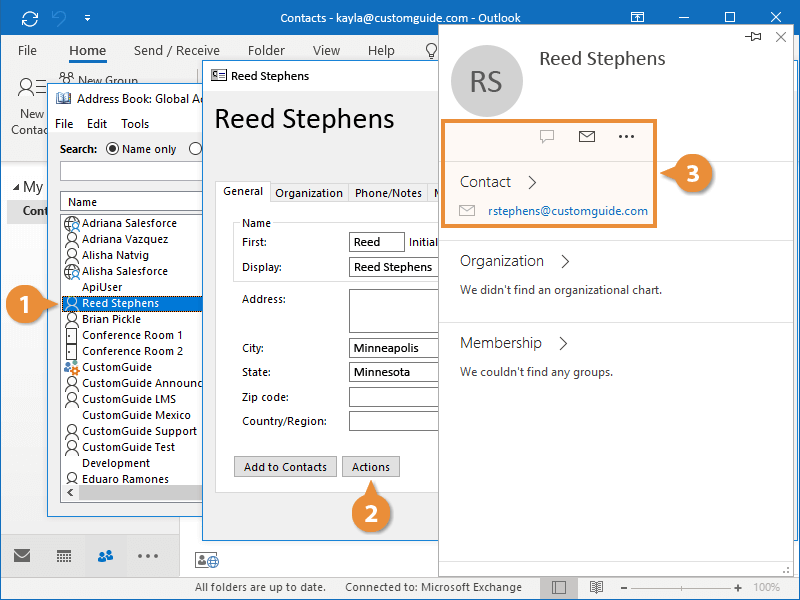Click the Display name field
Image resolution: width=800 pixels, height=600 pixels.
(393, 267)
